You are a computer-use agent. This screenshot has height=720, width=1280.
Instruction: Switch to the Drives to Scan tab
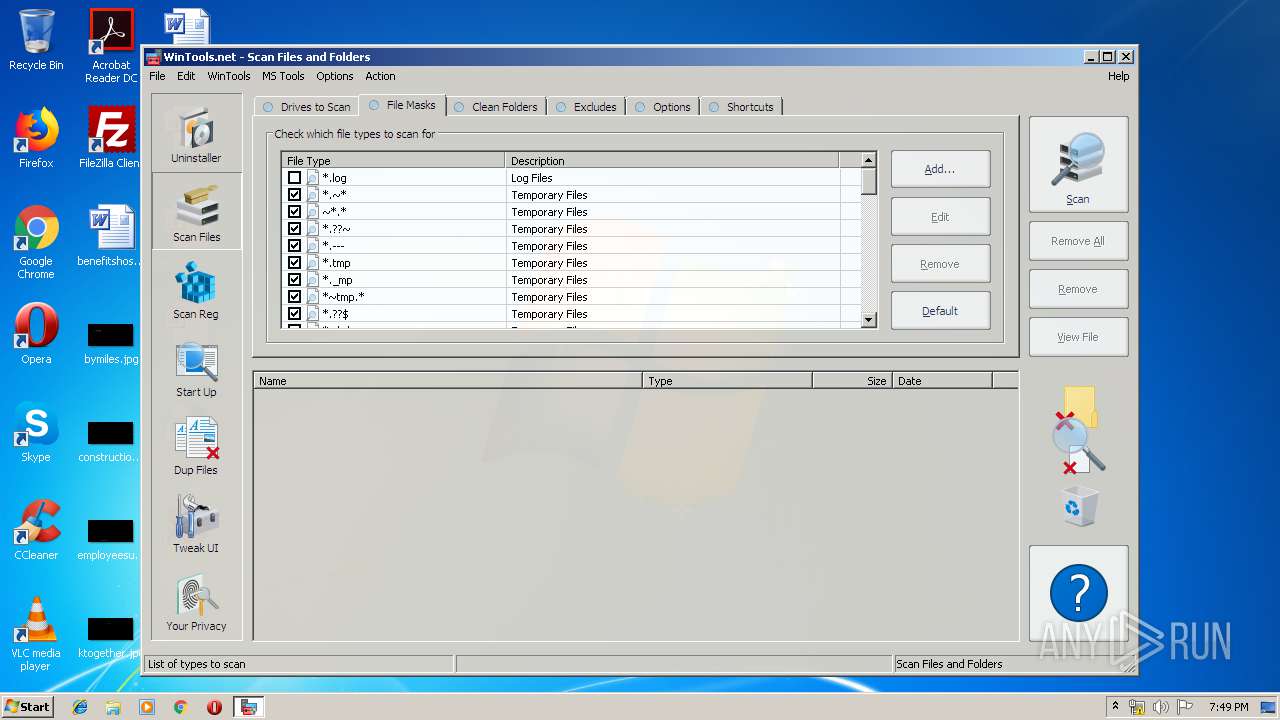pos(306,107)
